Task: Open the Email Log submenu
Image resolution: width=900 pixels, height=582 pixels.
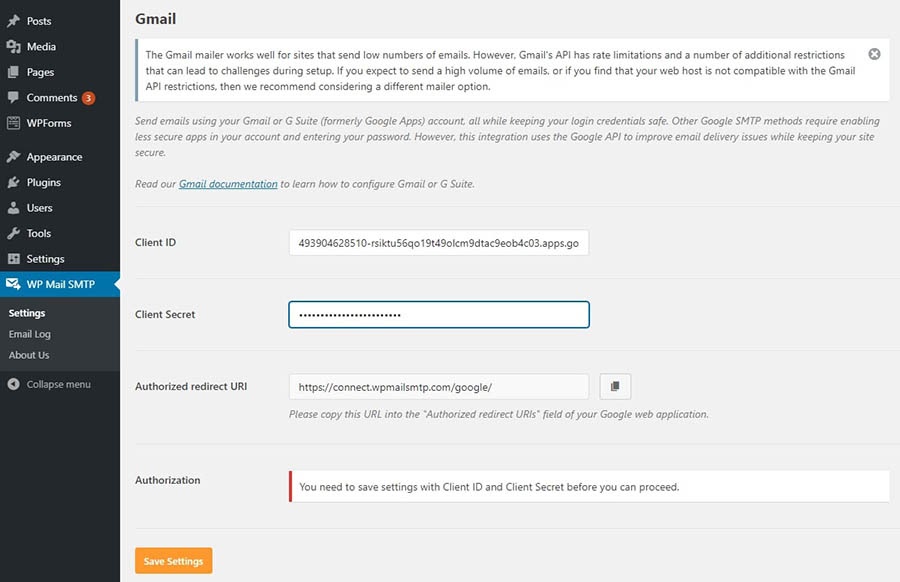Action: pyautogui.click(x=29, y=334)
